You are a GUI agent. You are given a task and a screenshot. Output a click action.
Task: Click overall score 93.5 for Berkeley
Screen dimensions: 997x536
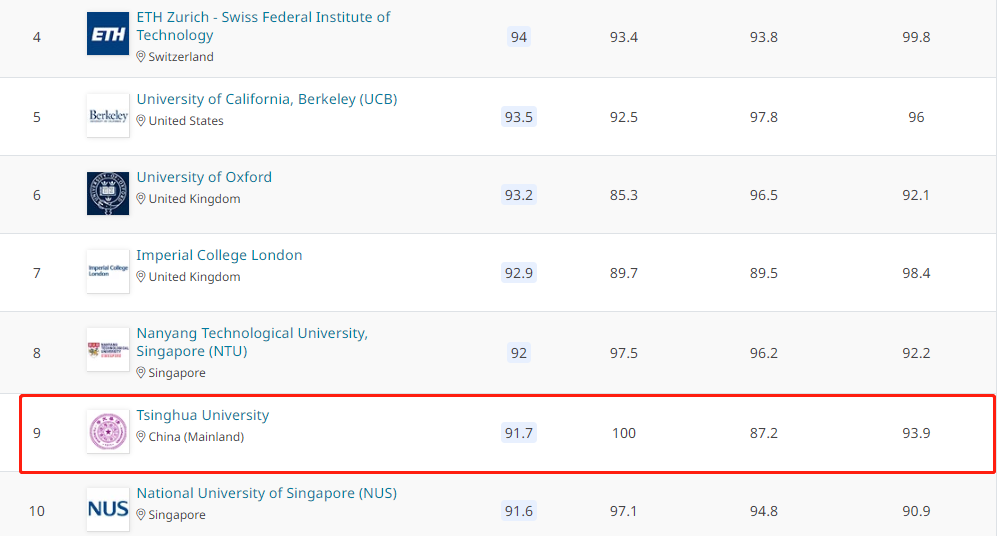click(x=519, y=117)
